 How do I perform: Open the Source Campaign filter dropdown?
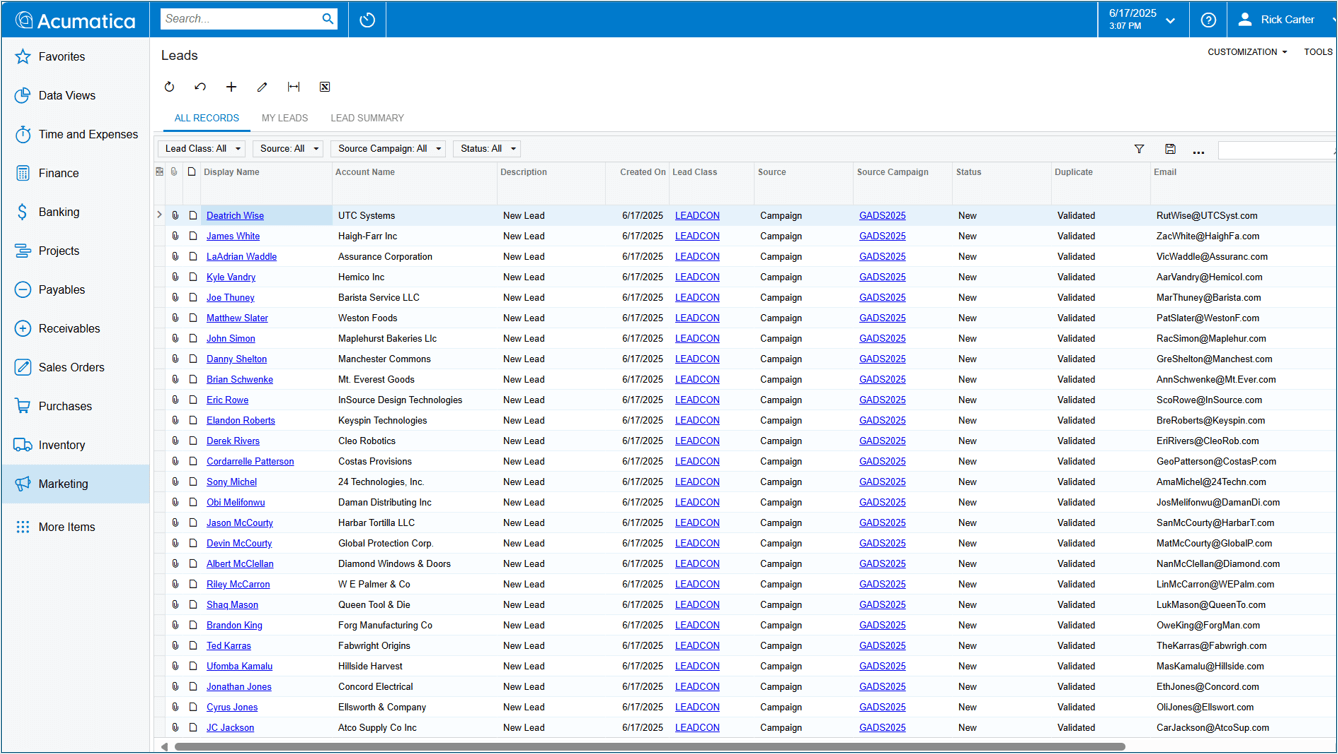pos(388,149)
